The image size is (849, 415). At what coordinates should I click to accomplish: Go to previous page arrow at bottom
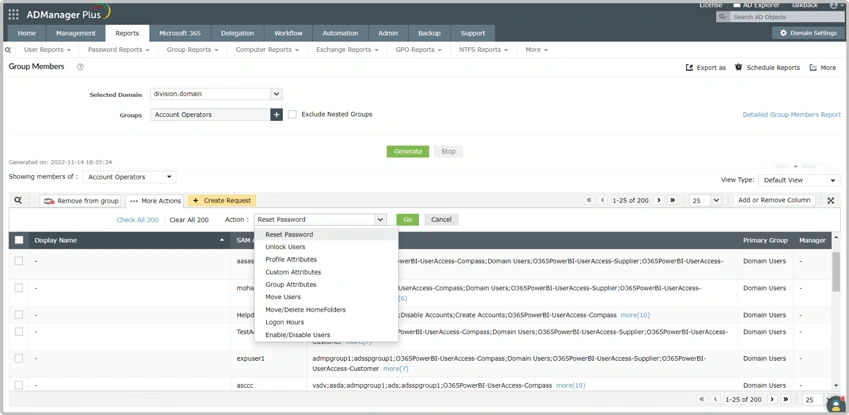point(715,399)
